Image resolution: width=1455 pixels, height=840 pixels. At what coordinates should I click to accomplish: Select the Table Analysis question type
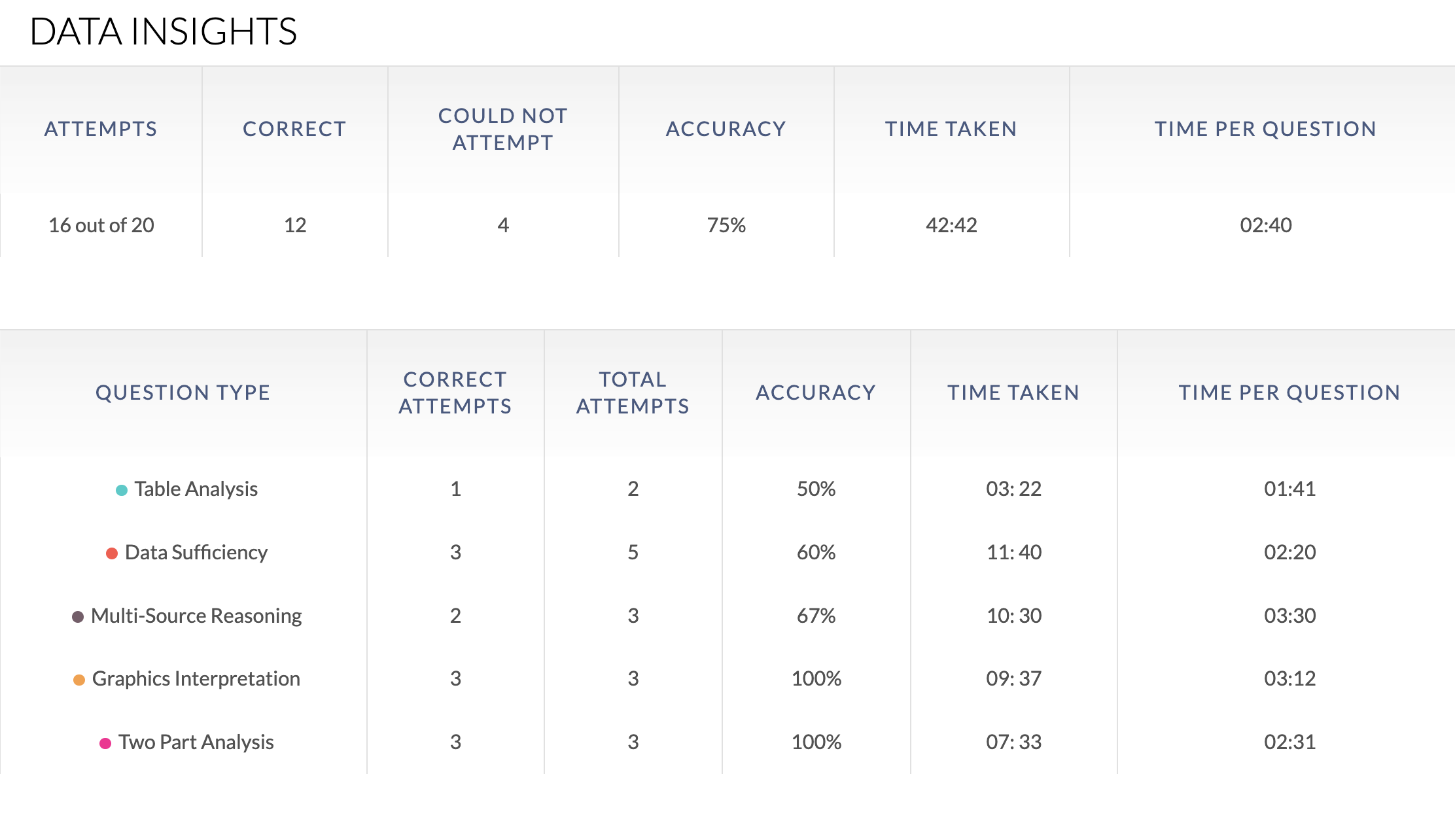[x=196, y=489]
